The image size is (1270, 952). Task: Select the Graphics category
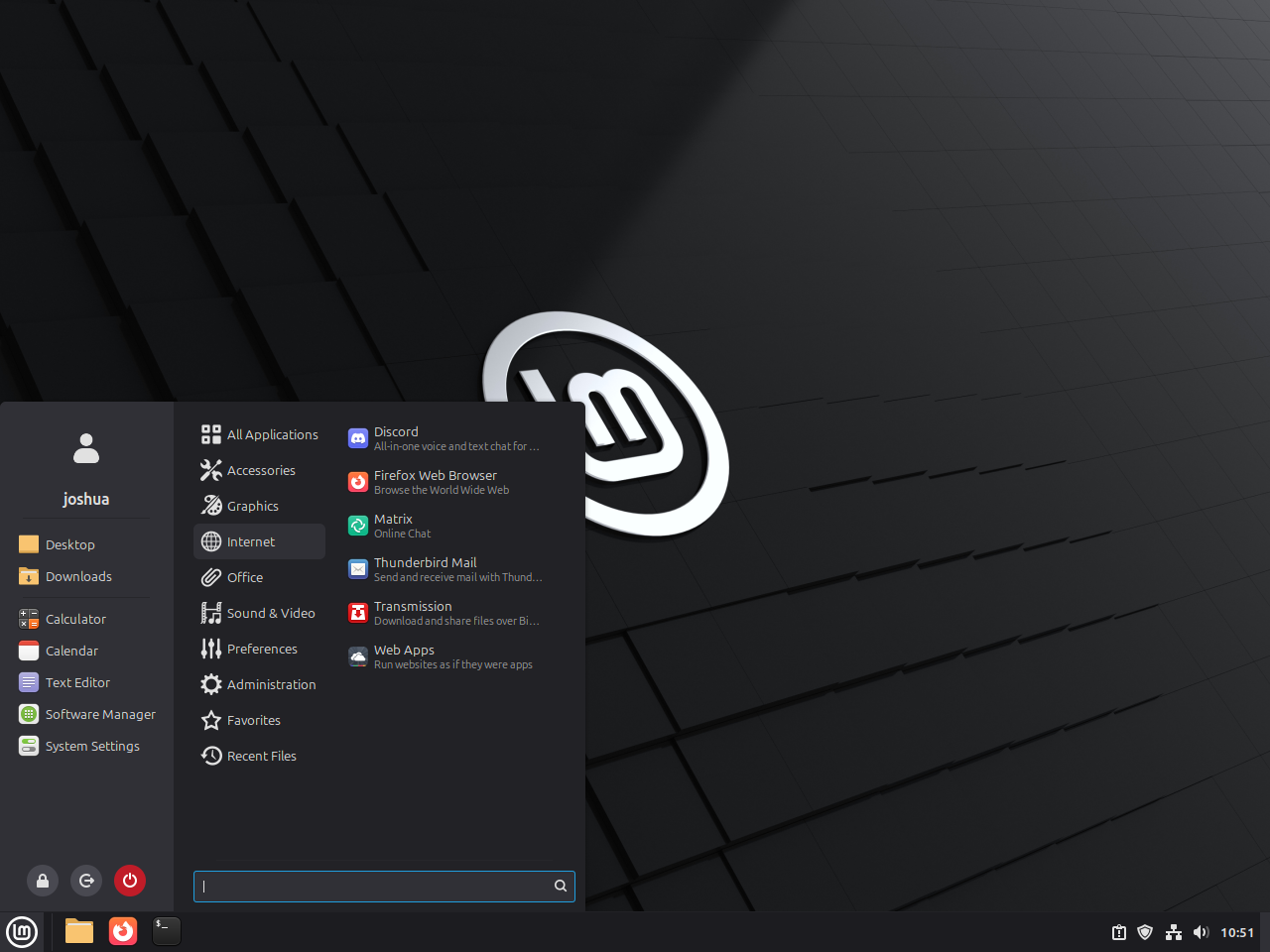(x=251, y=506)
